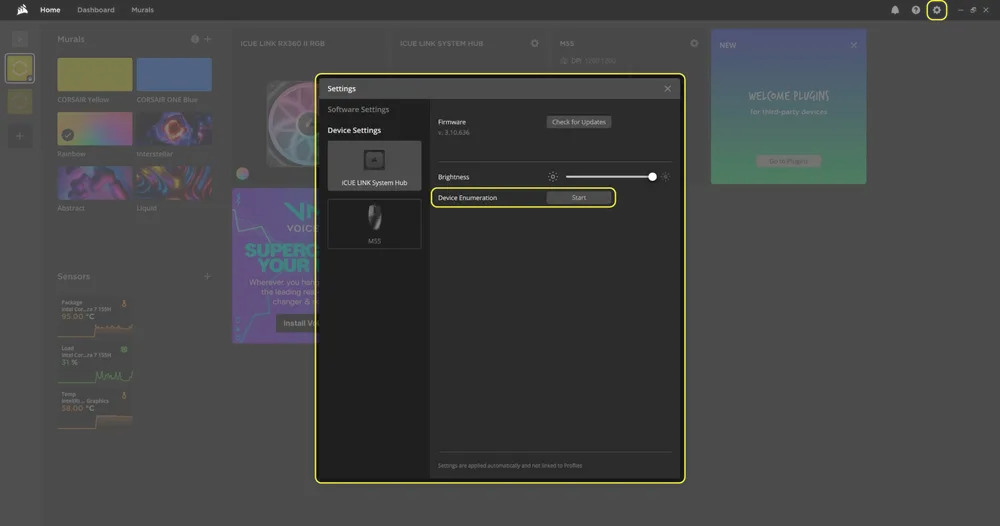Open the settings gear icon in title bar
Viewport: 1000px width, 526px height.
point(936,10)
